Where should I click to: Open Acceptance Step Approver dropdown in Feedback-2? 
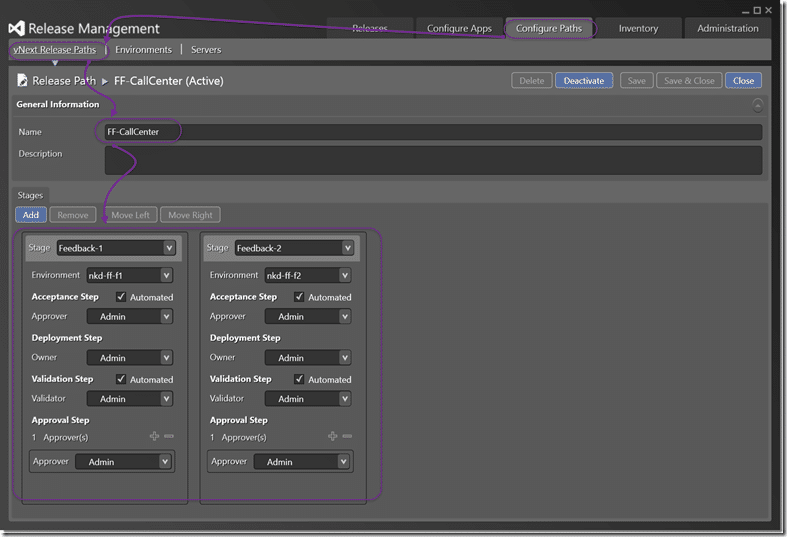pyautogui.click(x=308, y=316)
